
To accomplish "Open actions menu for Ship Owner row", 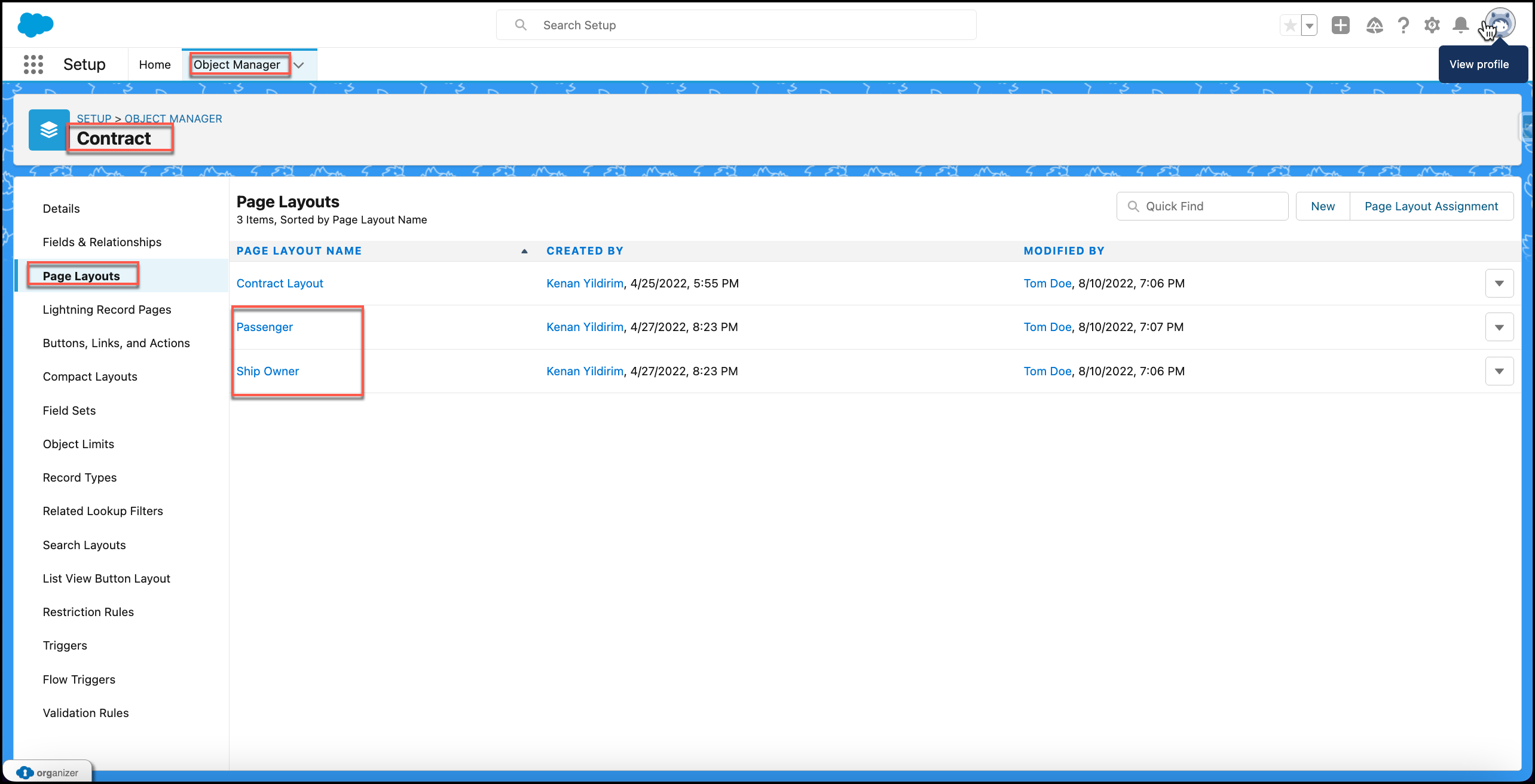I will tap(1499, 371).
